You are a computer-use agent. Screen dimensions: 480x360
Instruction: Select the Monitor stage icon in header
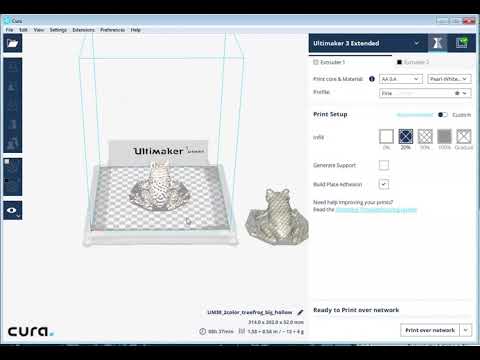click(x=462, y=43)
